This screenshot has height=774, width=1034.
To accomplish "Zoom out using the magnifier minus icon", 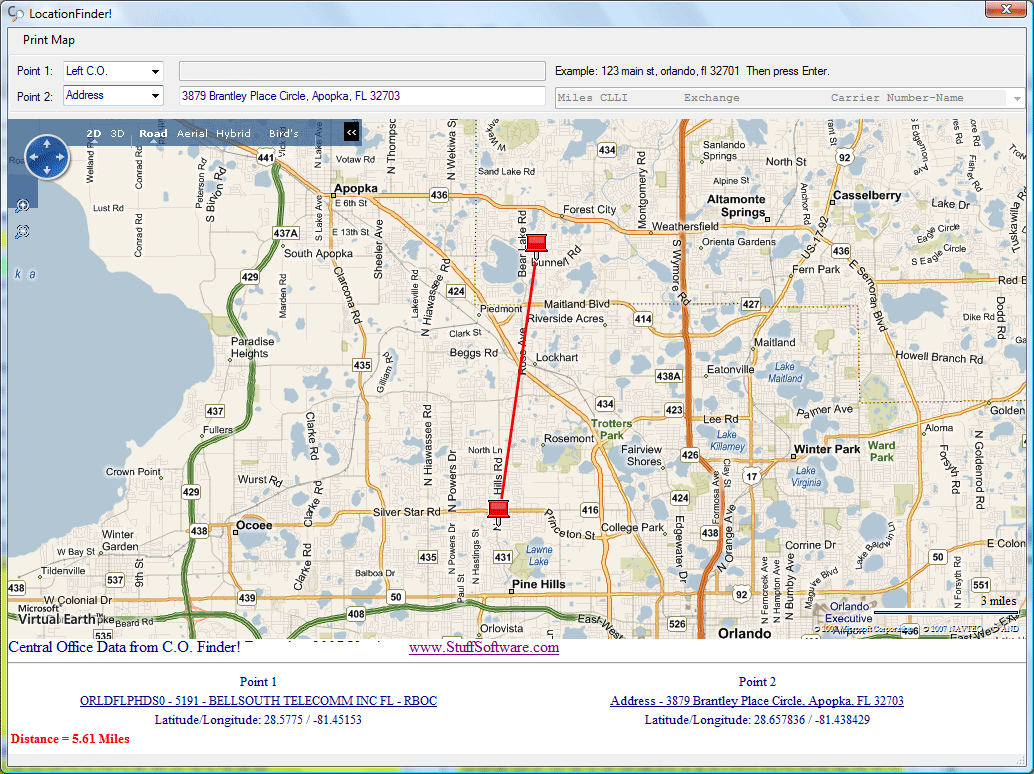I will click(22, 231).
